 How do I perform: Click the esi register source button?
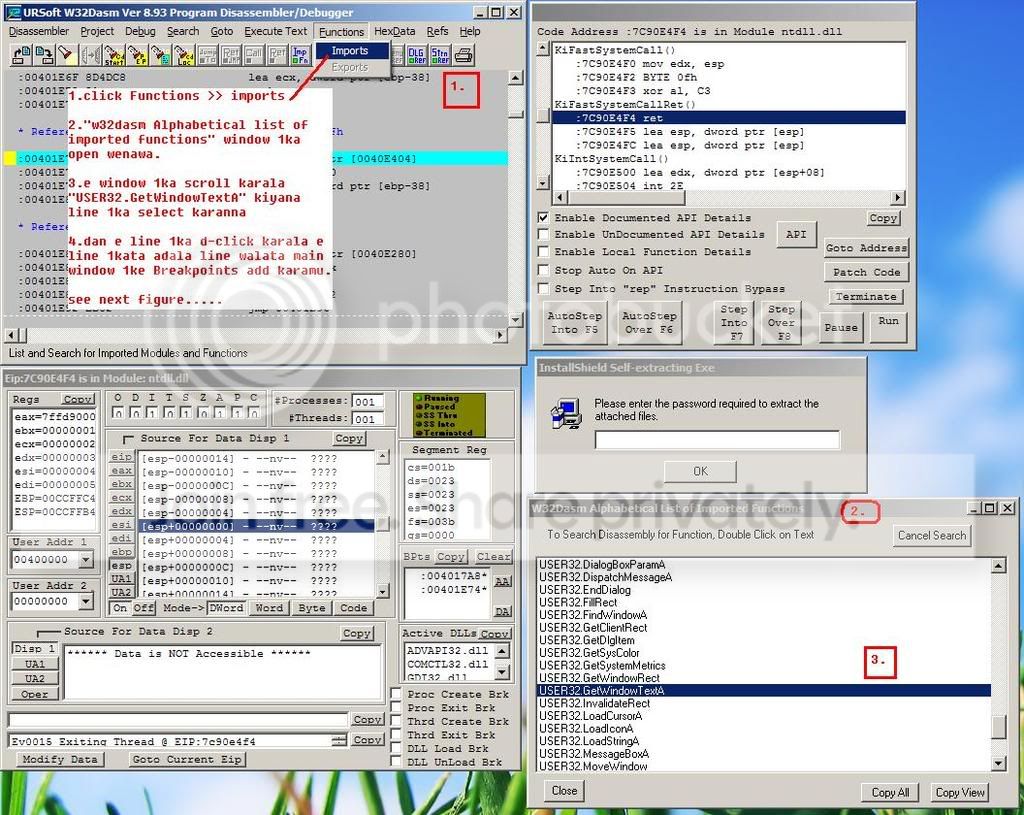[121, 524]
